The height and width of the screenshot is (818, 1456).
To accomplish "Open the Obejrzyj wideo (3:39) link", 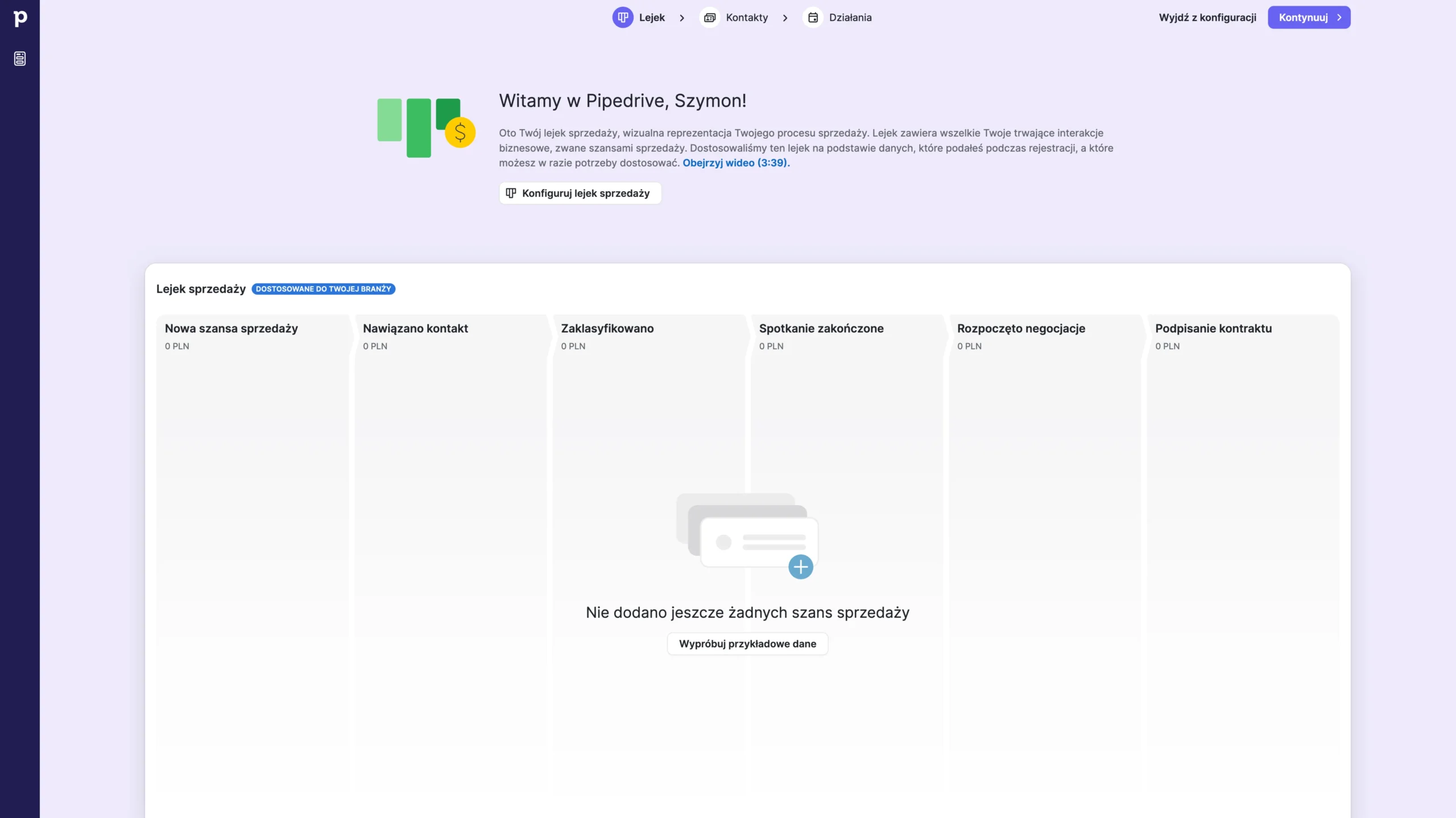I will (736, 163).
